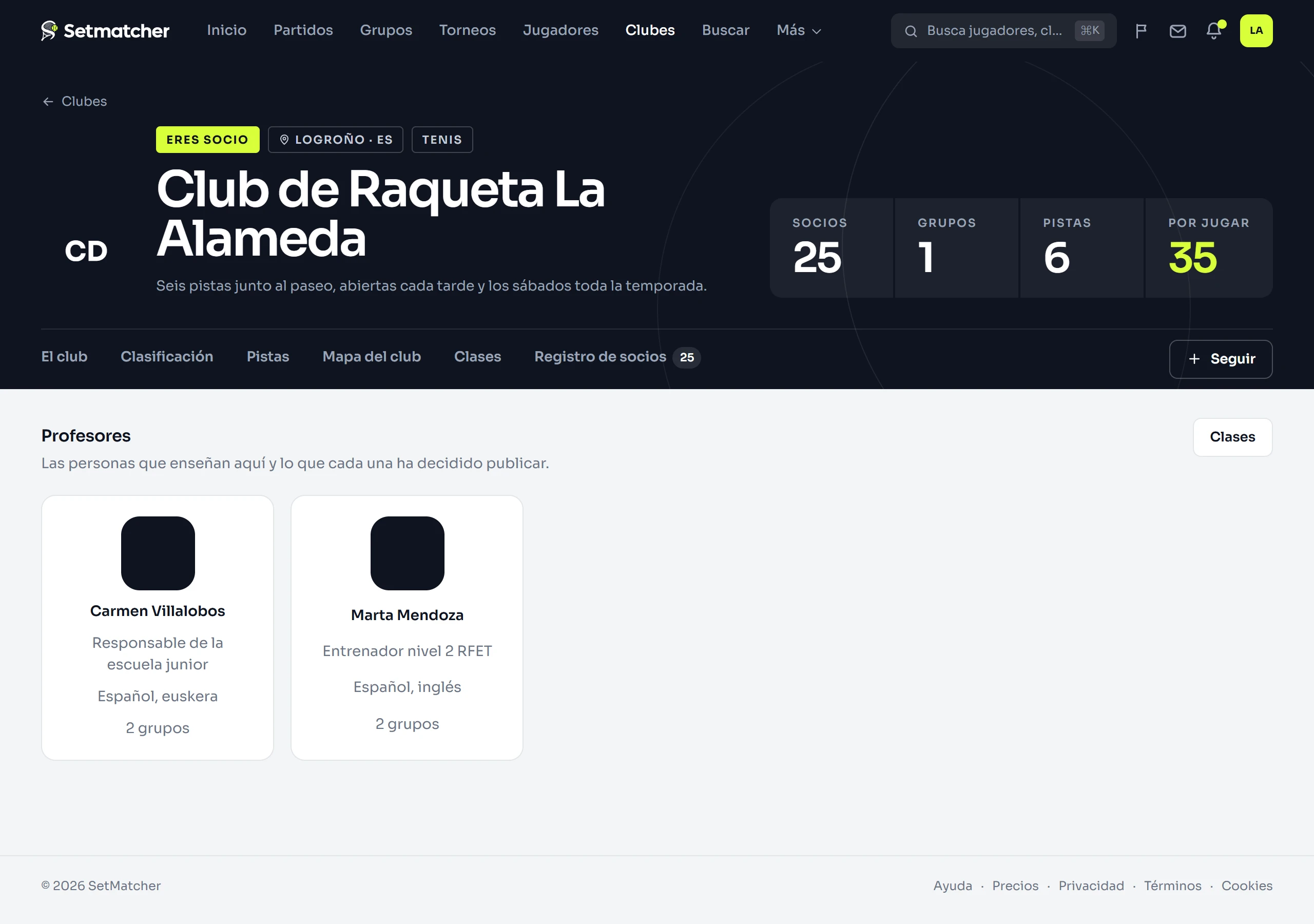Open Partidos in the navbar
Image resolution: width=1314 pixels, height=924 pixels.
click(x=303, y=30)
